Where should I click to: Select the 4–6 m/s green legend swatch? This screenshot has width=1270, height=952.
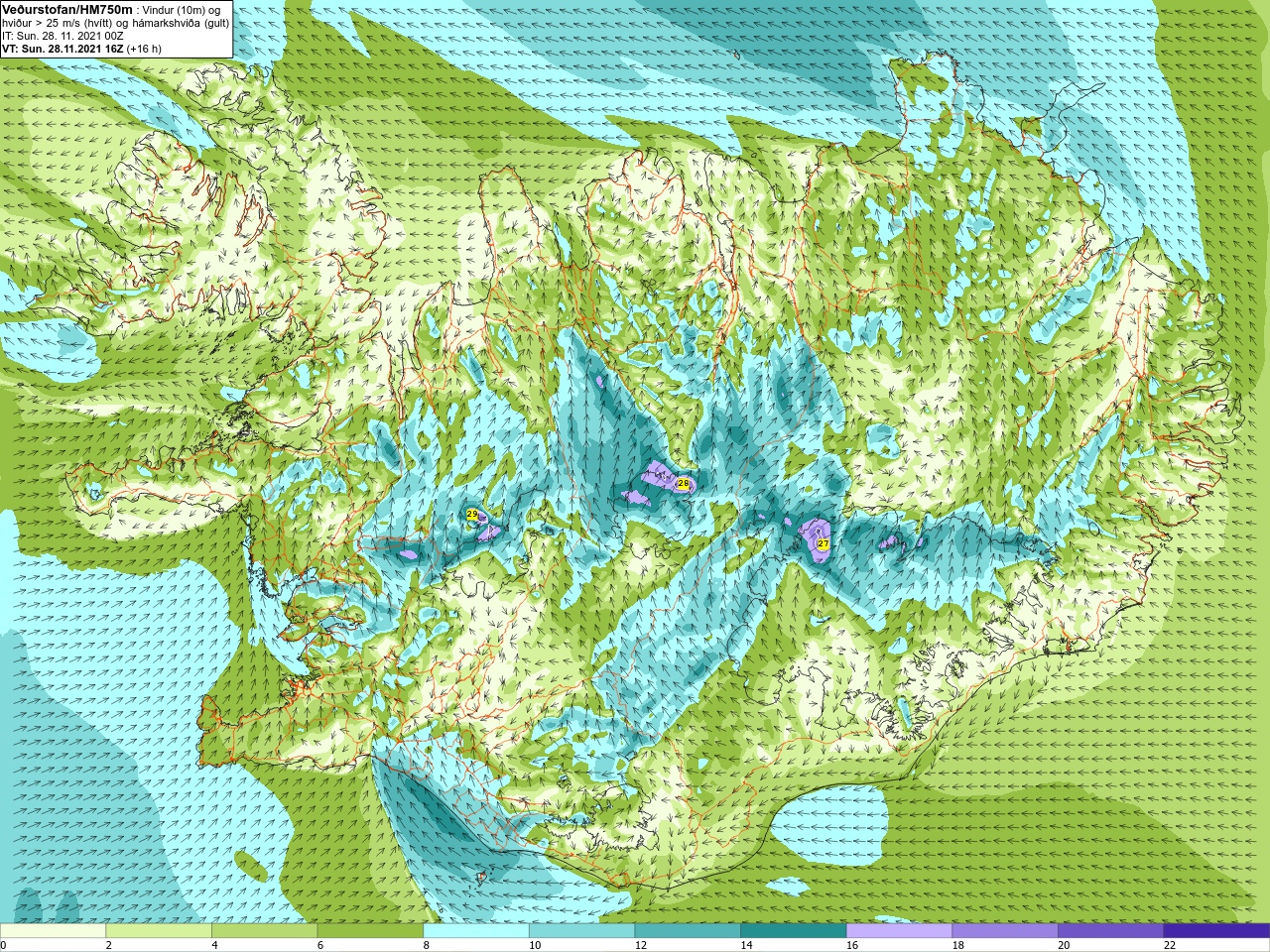264,931
